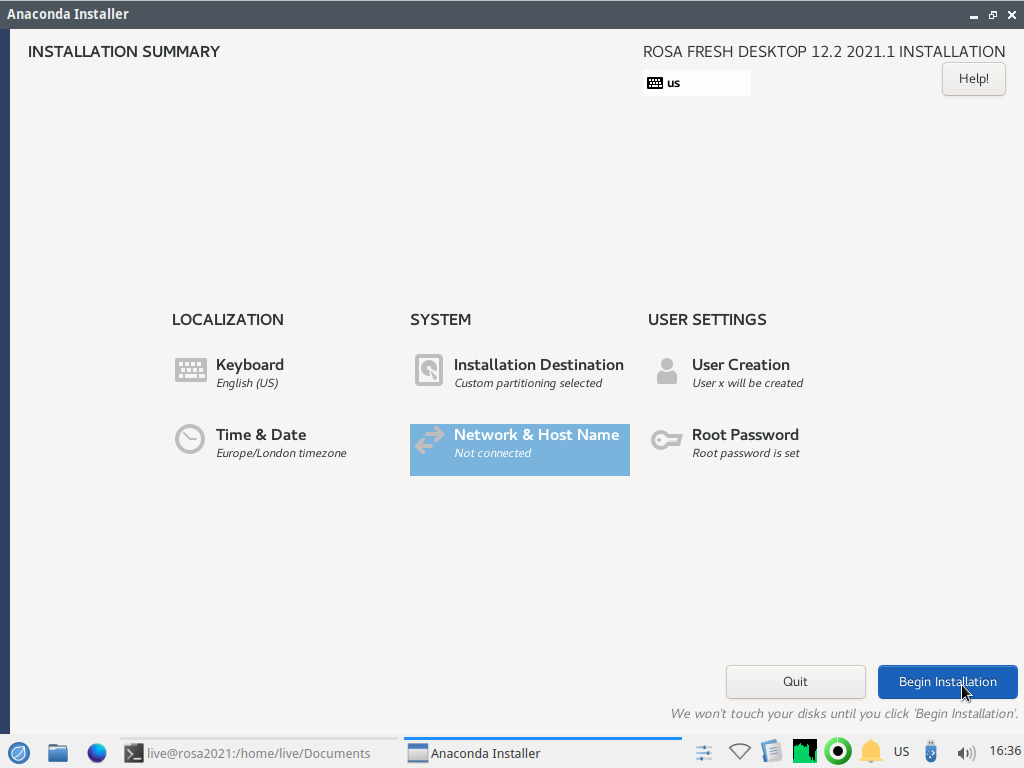This screenshot has height=768, width=1024.
Task: Open the web browser from the taskbar
Action: click(x=97, y=753)
